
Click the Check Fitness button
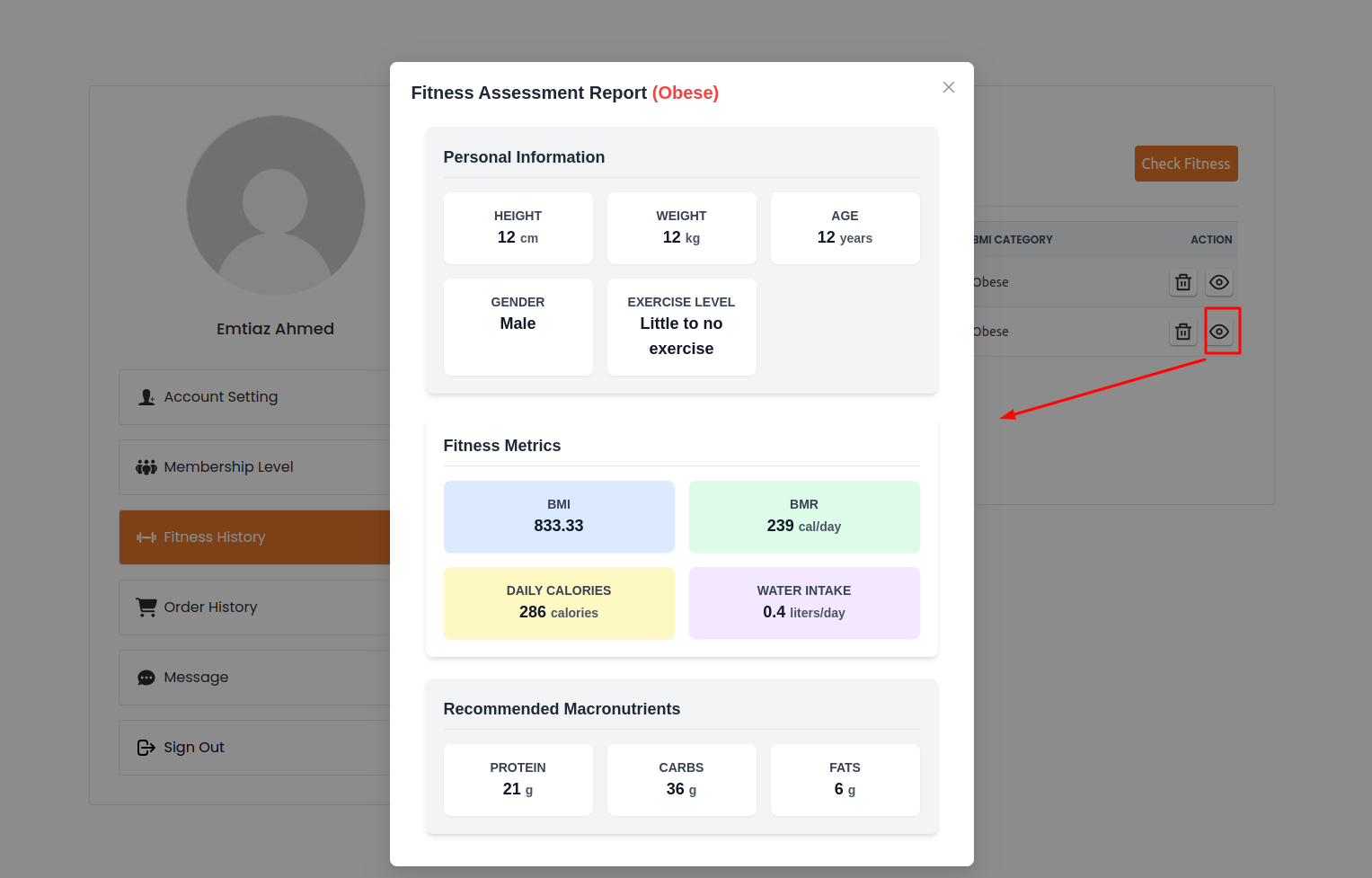coord(1185,164)
